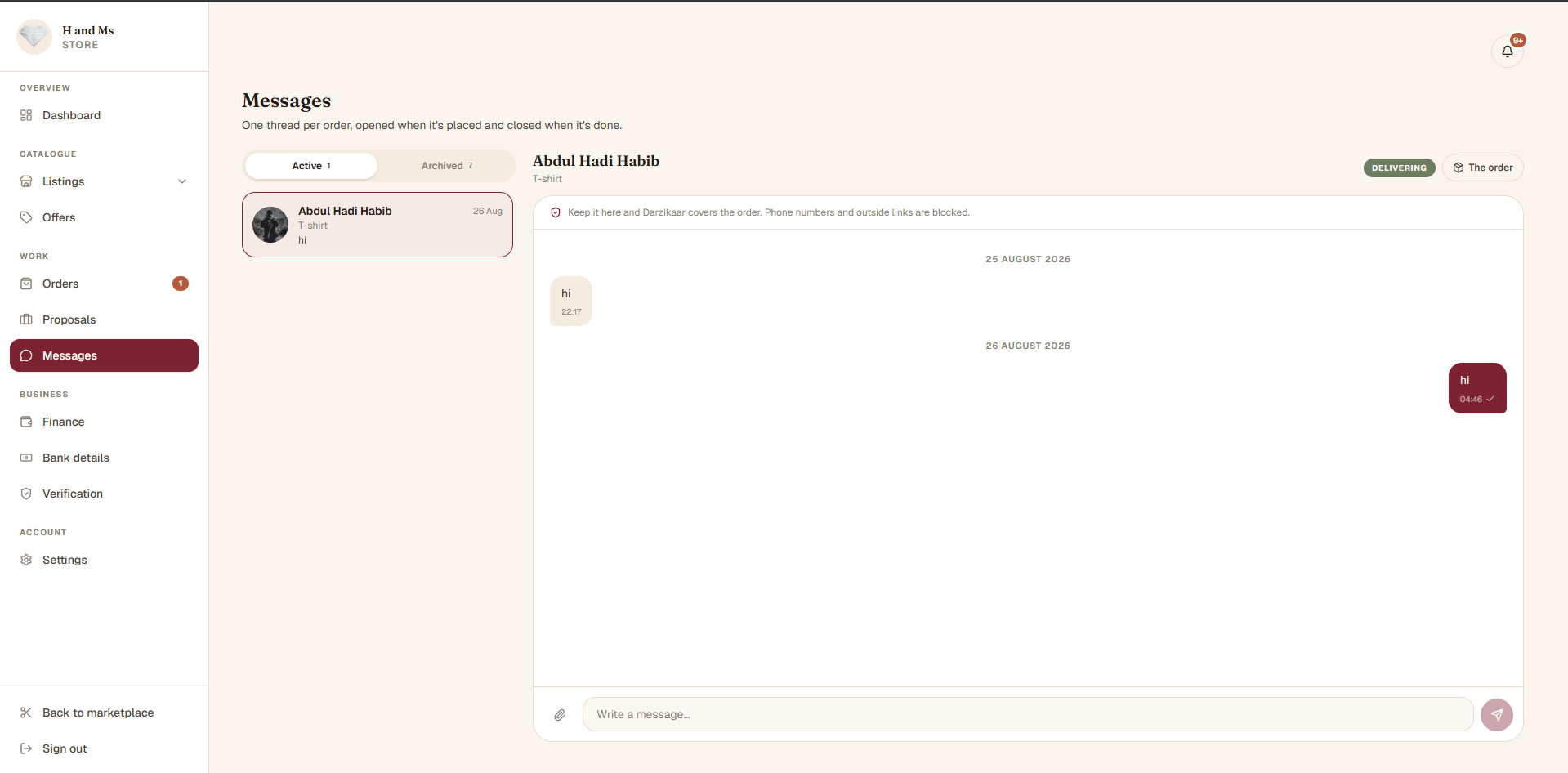Click the Abdul Hadi Habib chat header name
This screenshot has width=1568, height=773.
[x=596, y=161]
